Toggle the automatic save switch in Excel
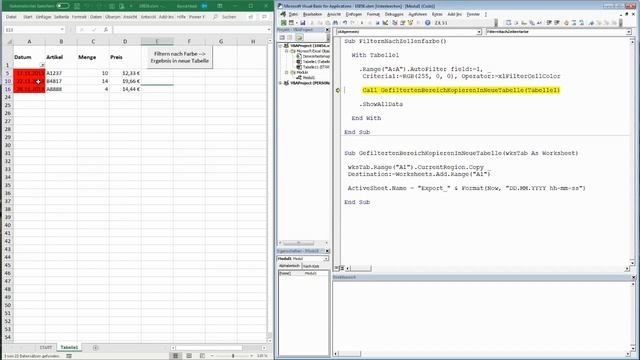Viewport: 640px width, 360px height. click(62, 6)
